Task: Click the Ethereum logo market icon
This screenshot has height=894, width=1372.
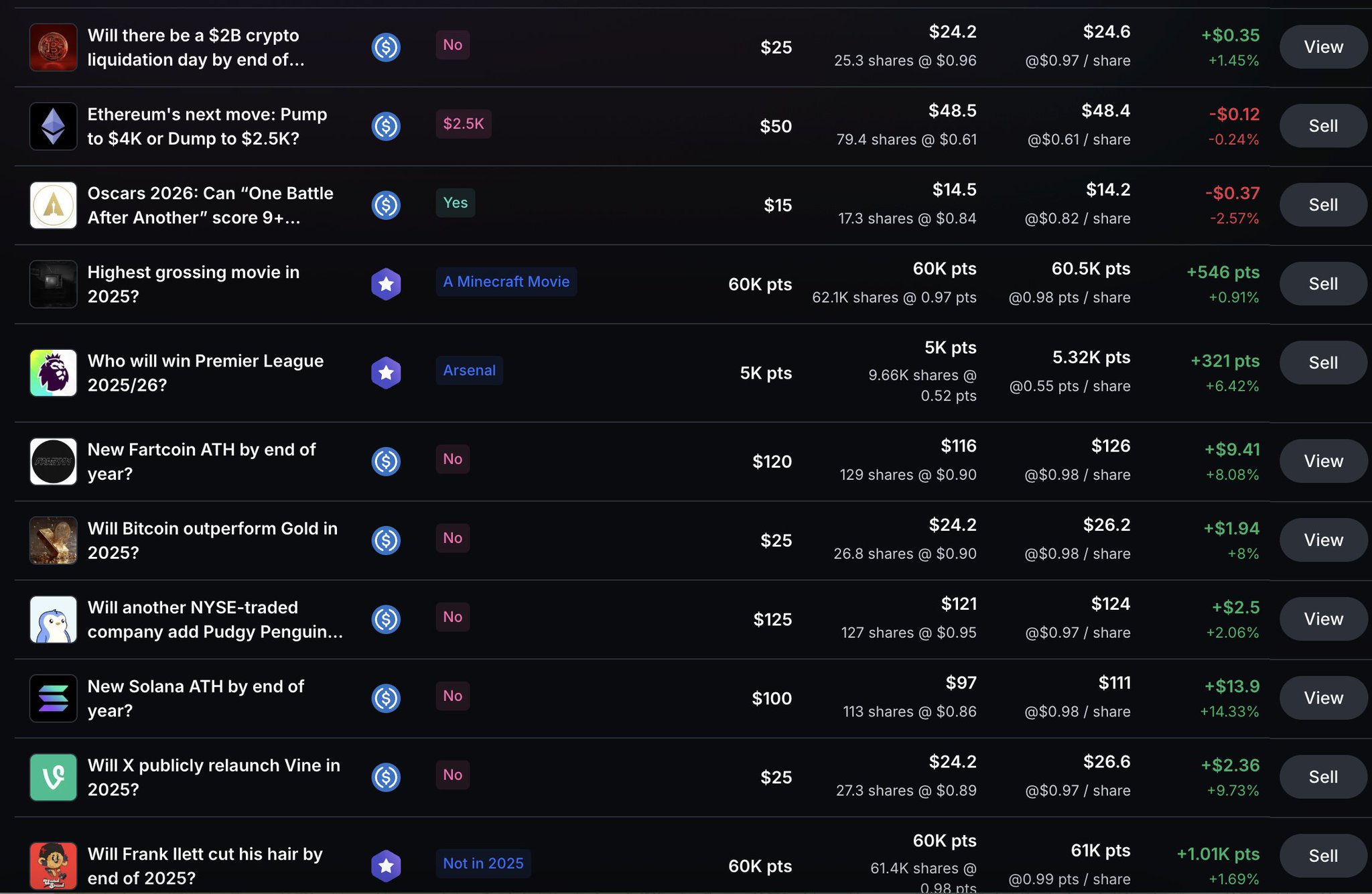Action: pyautogui.click(x=53, y=126)
